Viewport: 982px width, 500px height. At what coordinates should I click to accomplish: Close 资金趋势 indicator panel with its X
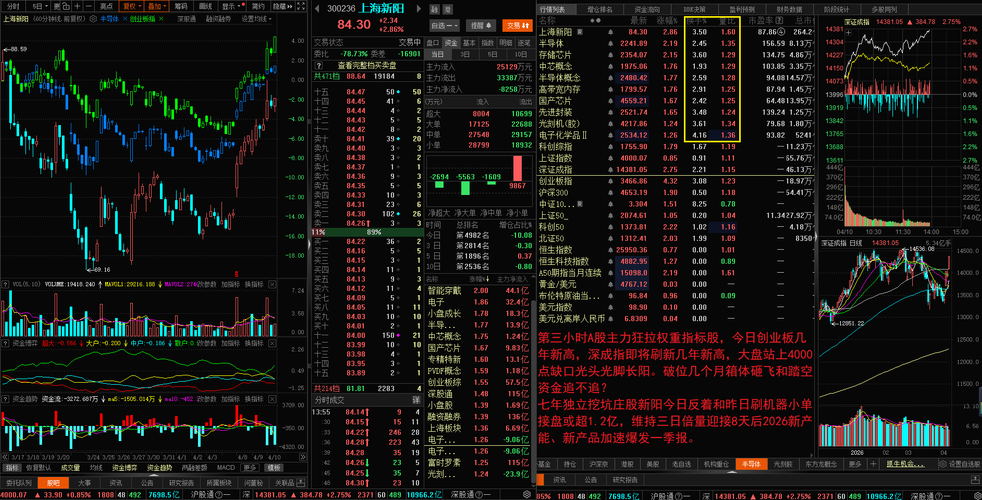click(272, 398)
